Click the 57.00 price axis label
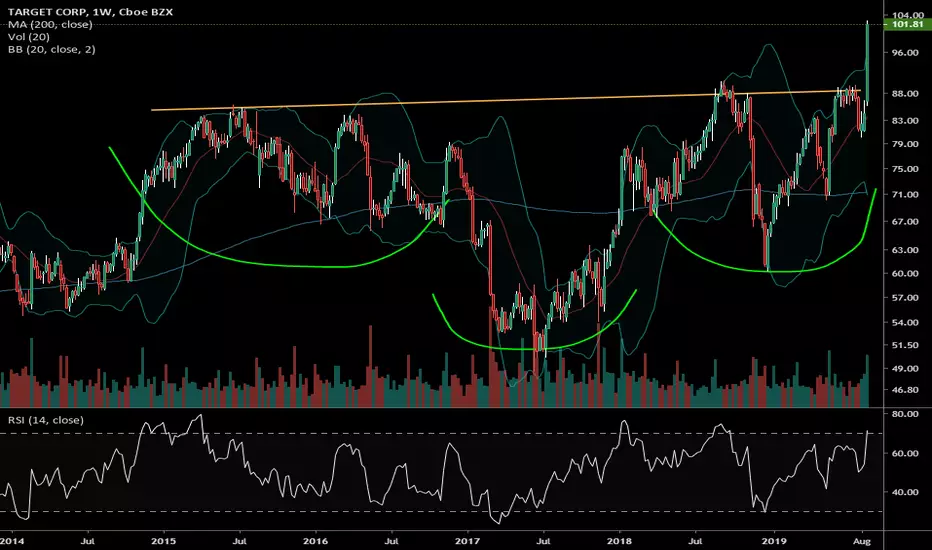 905,297
